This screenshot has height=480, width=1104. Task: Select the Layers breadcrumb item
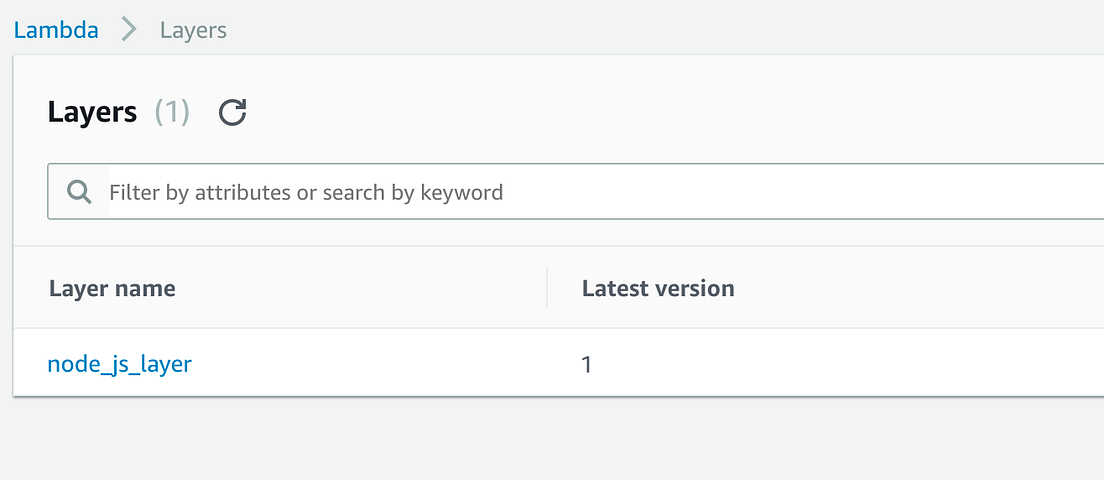[x=193, y=30]
